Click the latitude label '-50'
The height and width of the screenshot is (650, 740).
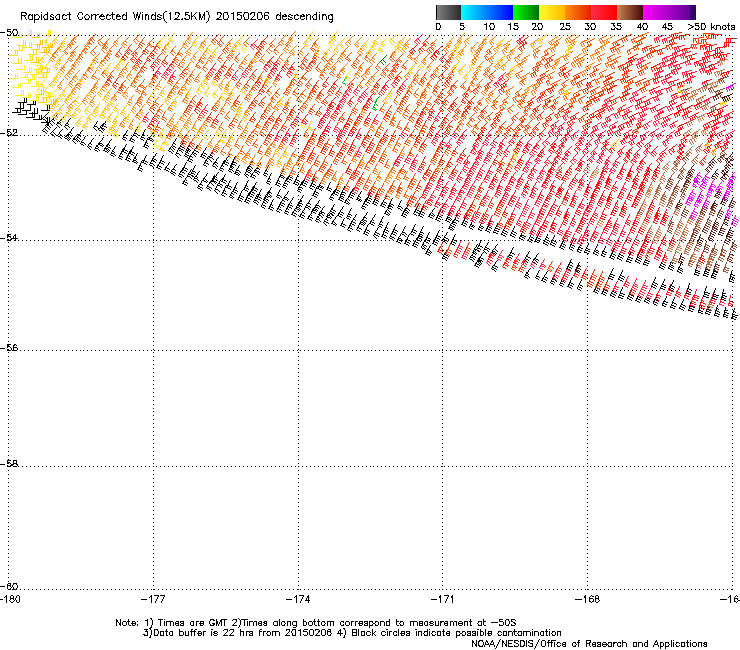[x=9, y=33]
